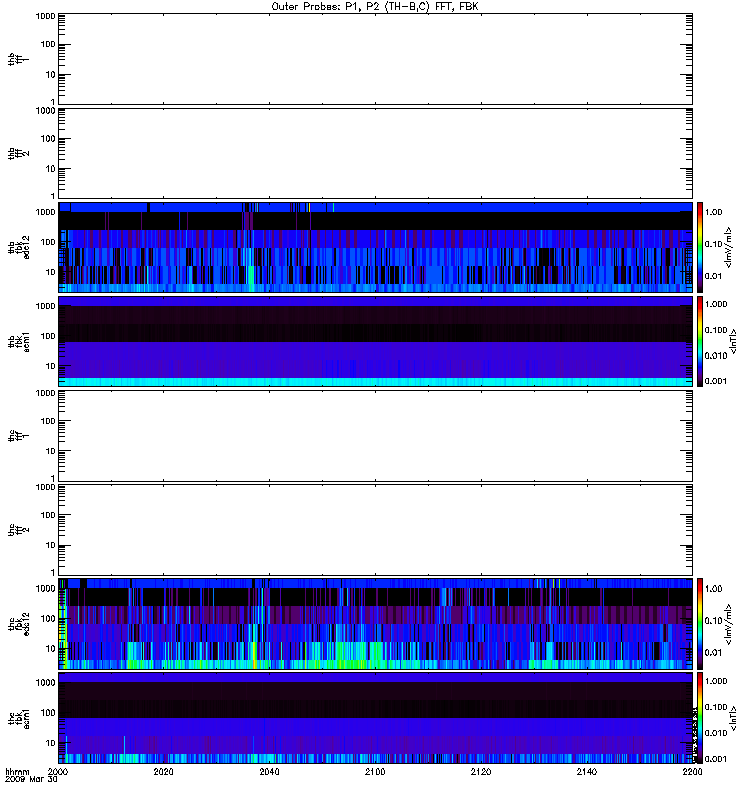Click the '0.001' value on thb scm1 color bar

click(x=716, y=381)
